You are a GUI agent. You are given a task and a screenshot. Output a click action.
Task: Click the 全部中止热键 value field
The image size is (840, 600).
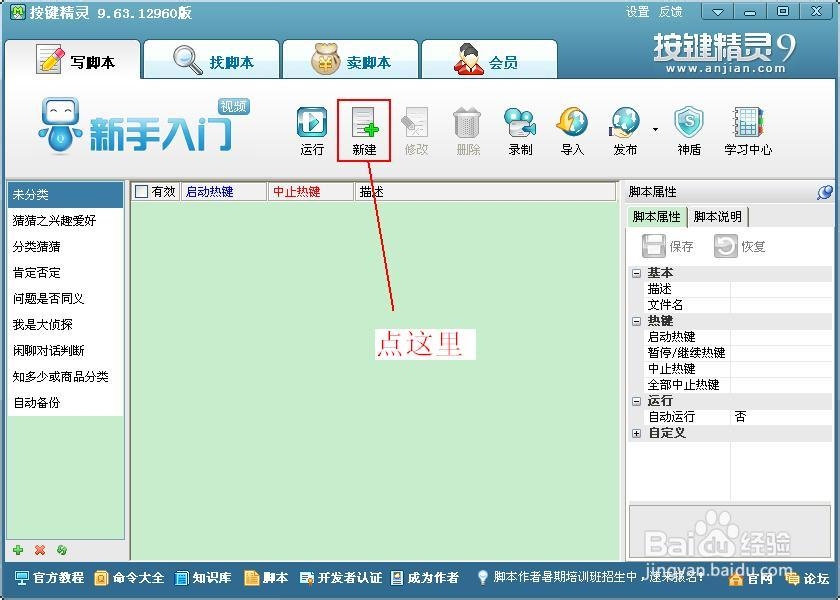coord(781,385)
